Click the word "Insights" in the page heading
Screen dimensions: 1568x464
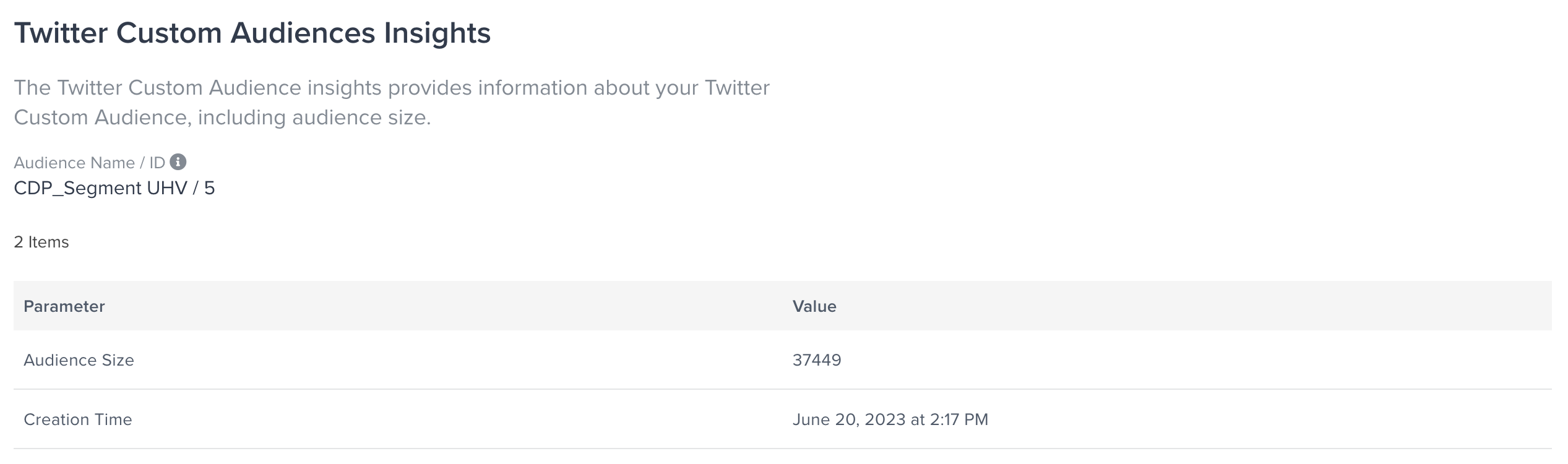point(437,33)
